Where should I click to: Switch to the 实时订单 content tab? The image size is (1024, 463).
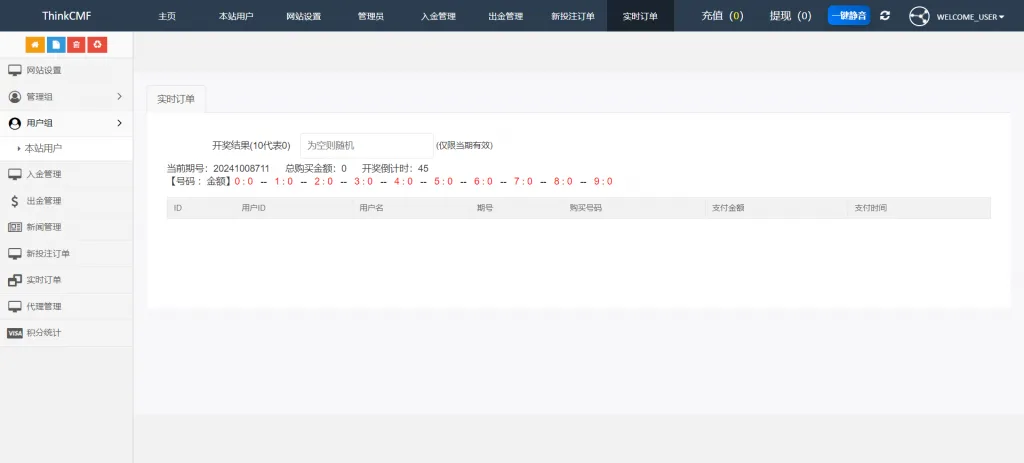point(176,99)
